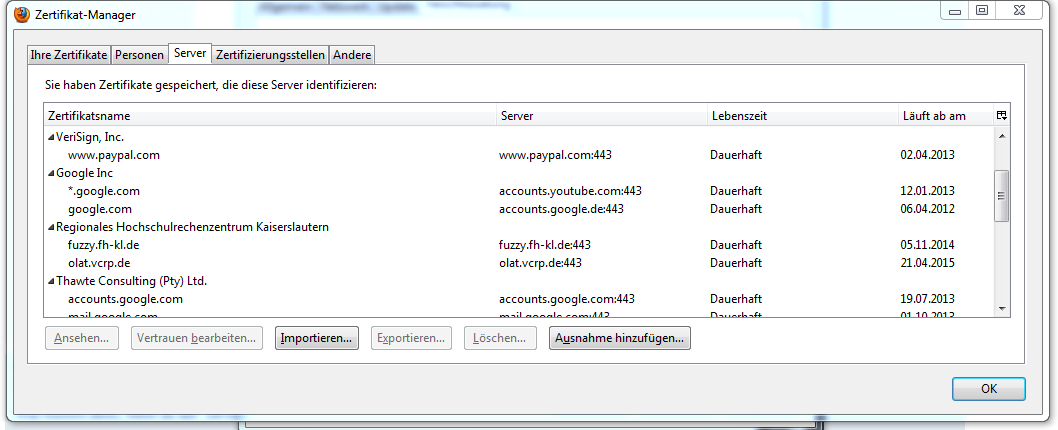Minimize the Zertifikat-Manager window
The height and width of the screenshot is (430, 1058).
(x=954, y=10)
